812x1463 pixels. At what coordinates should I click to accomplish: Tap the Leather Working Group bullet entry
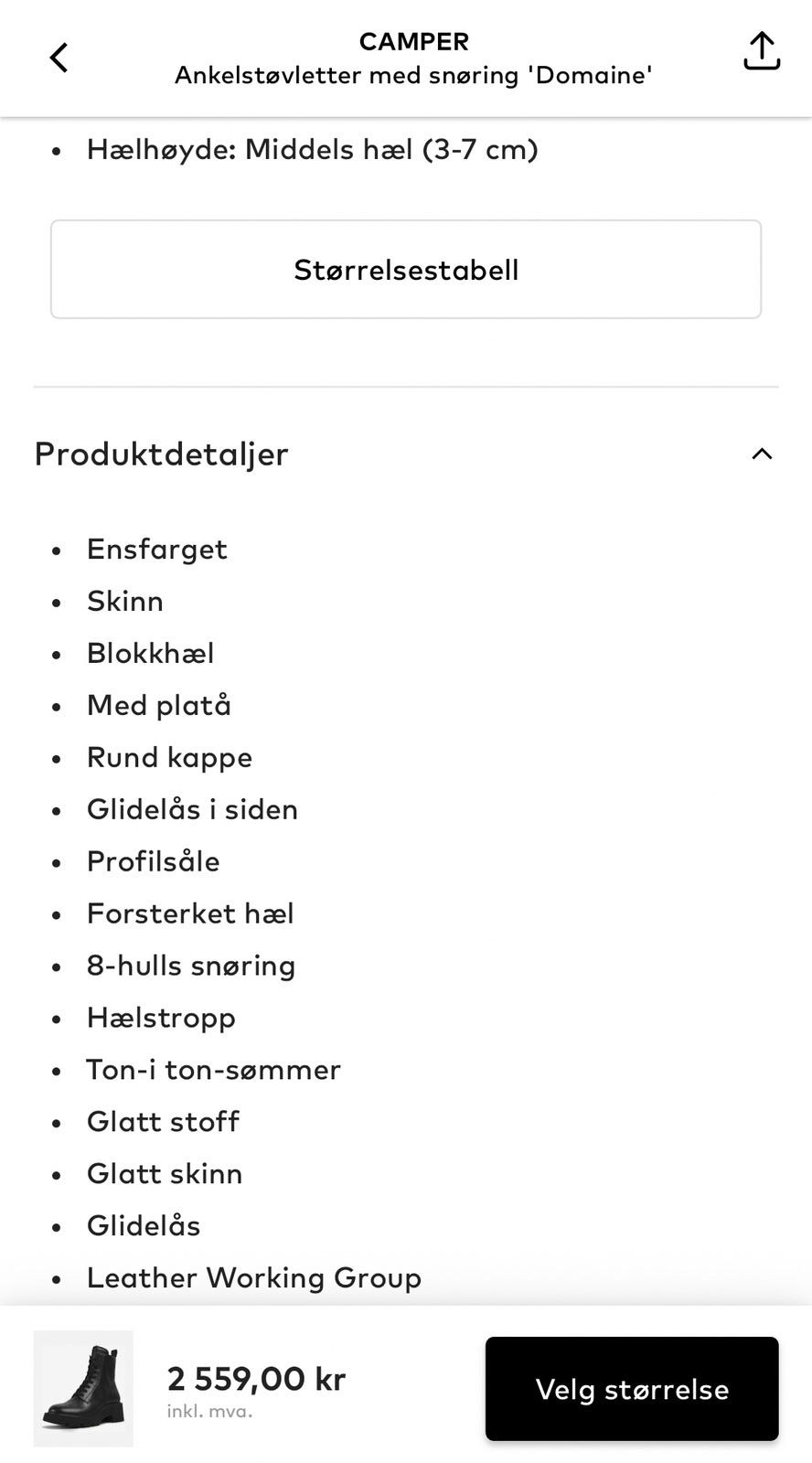tap(253, 1277)
